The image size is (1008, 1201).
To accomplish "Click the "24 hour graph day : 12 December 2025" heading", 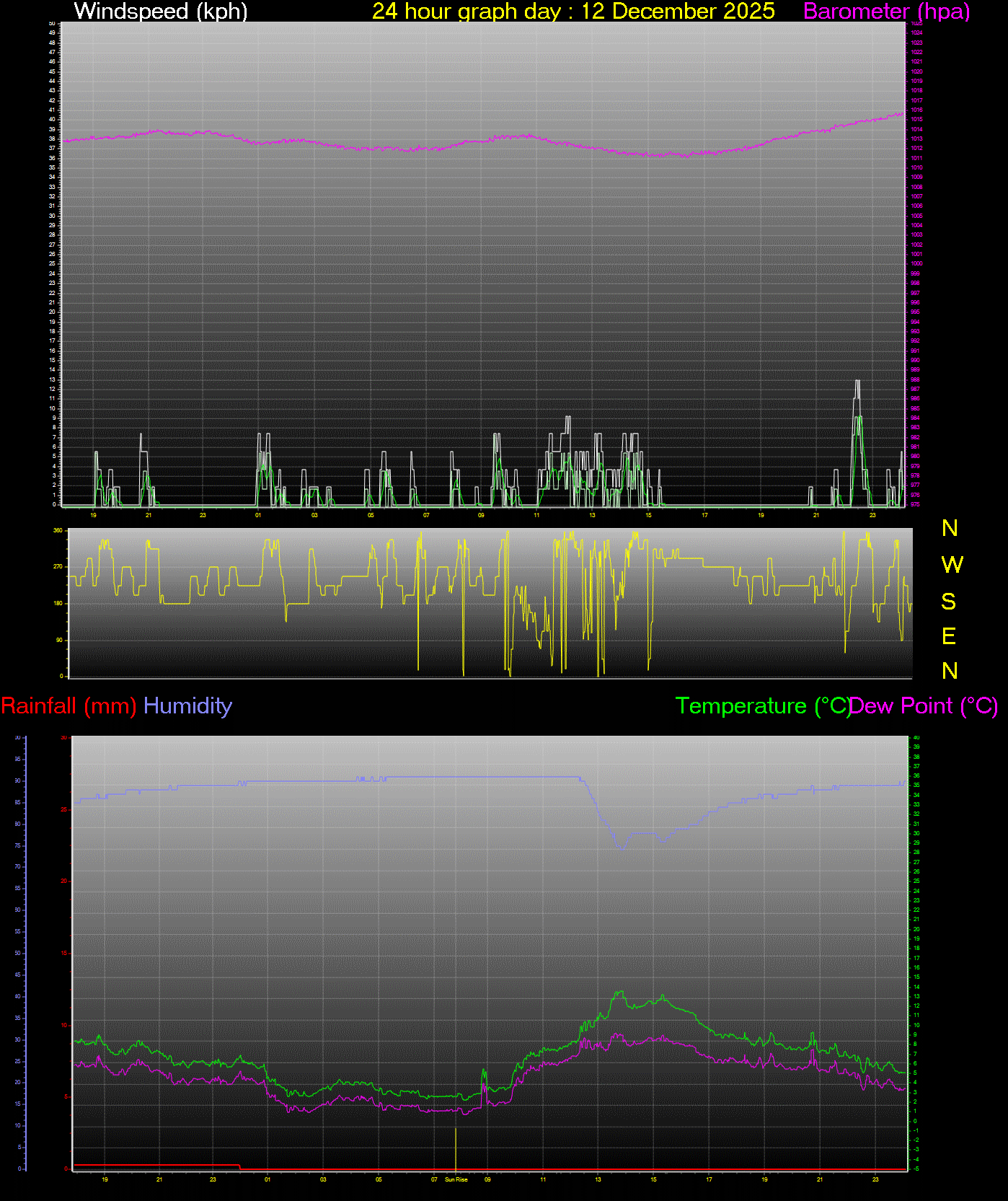I will point(573,11).
